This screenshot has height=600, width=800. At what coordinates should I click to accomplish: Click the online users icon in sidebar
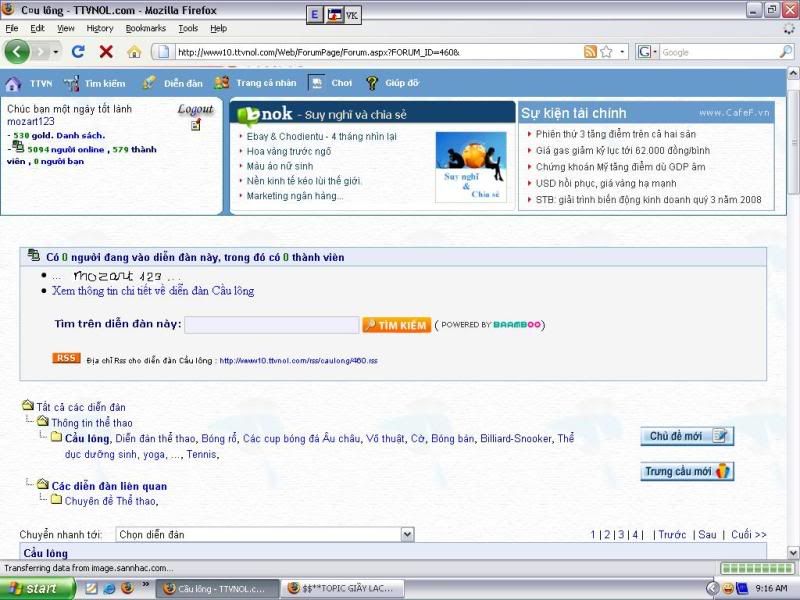[x=18, y=147]
